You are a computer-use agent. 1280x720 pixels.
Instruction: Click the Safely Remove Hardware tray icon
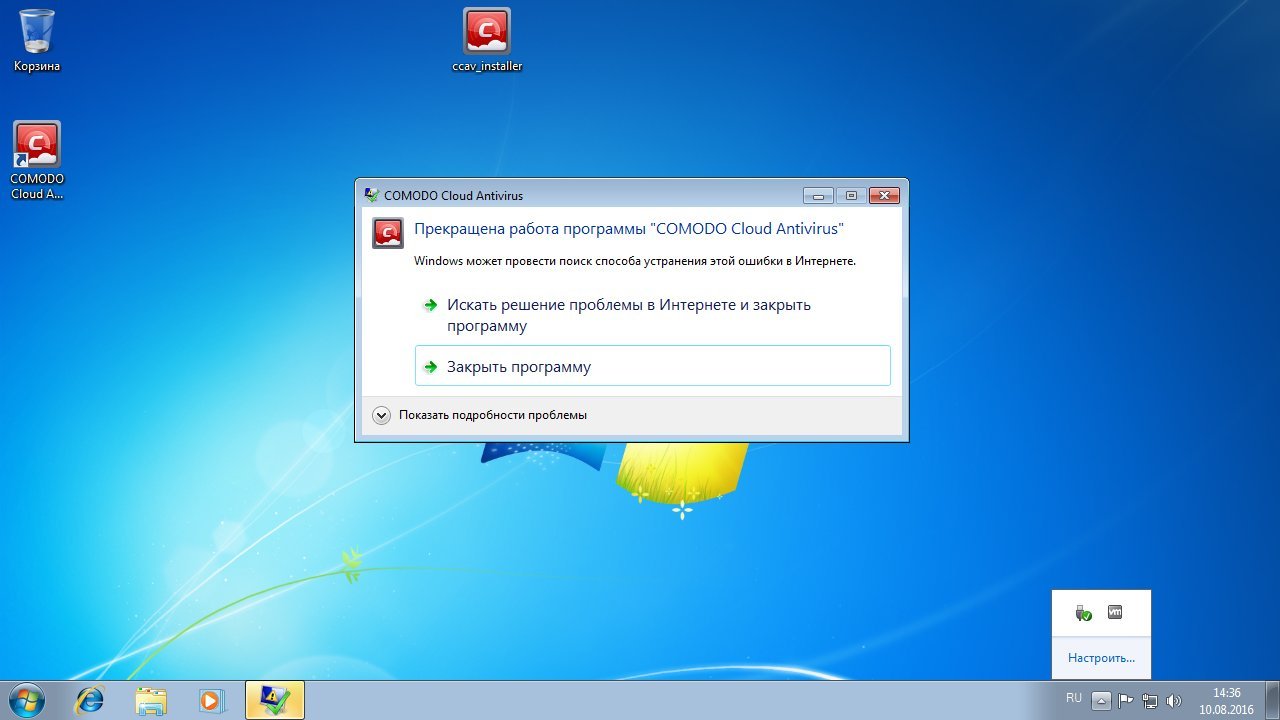point(1084,613)
